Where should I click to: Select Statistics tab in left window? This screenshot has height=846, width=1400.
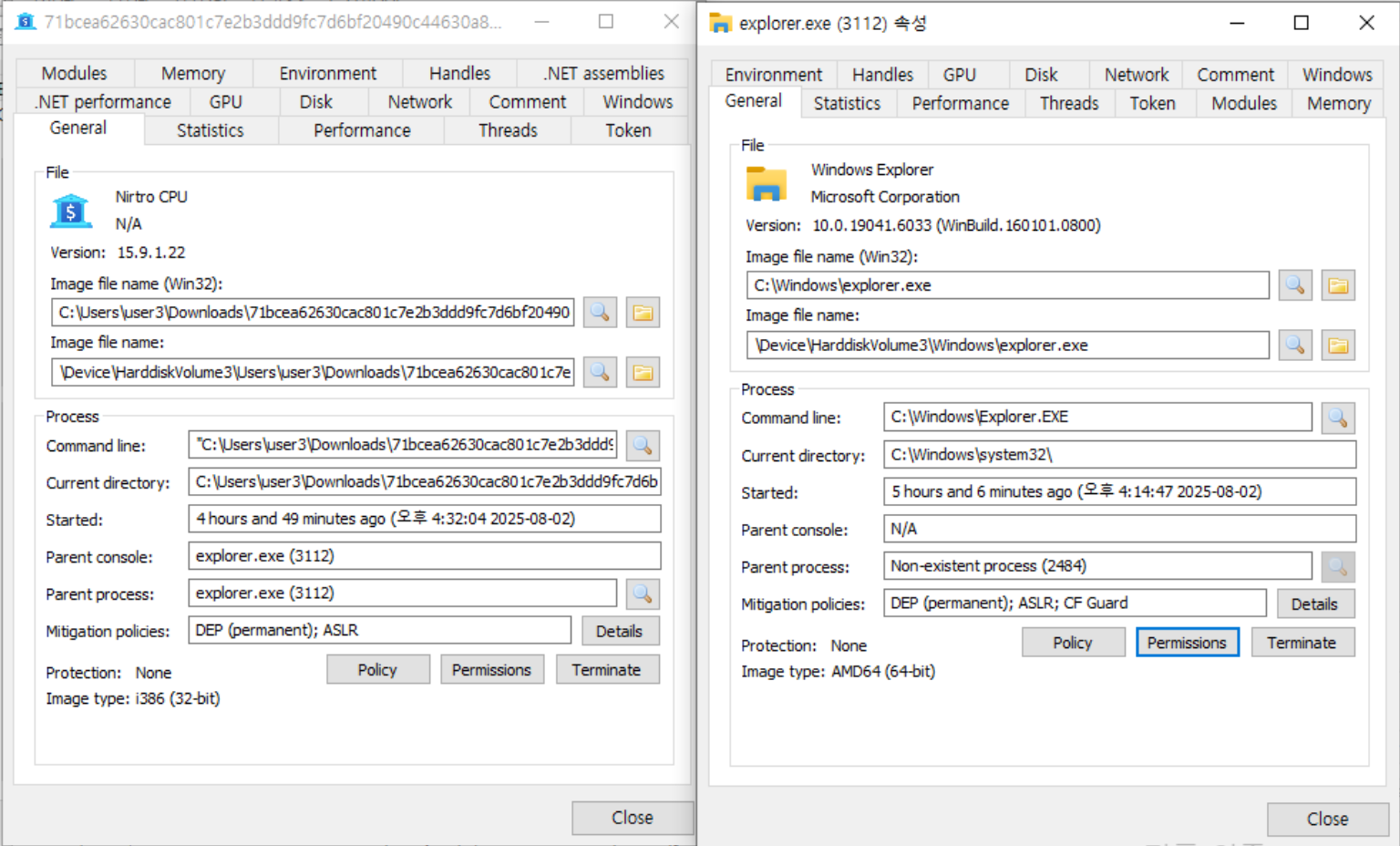(x=211, y=130)
